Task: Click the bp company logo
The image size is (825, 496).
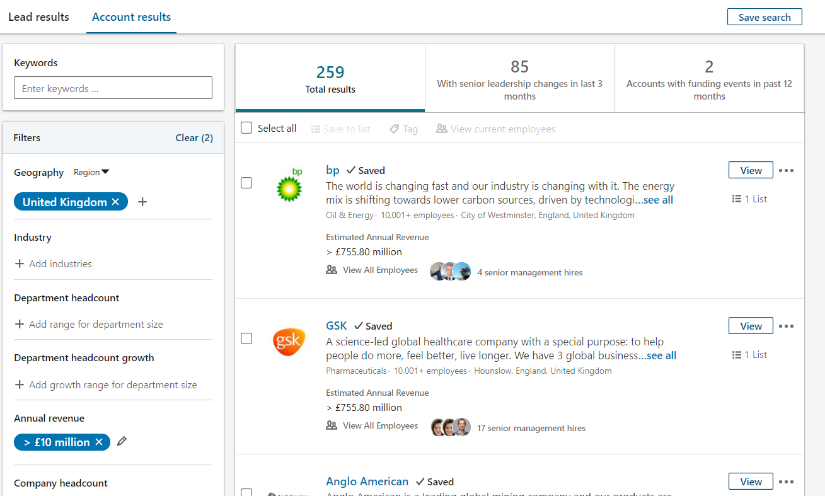Action: 290,185
